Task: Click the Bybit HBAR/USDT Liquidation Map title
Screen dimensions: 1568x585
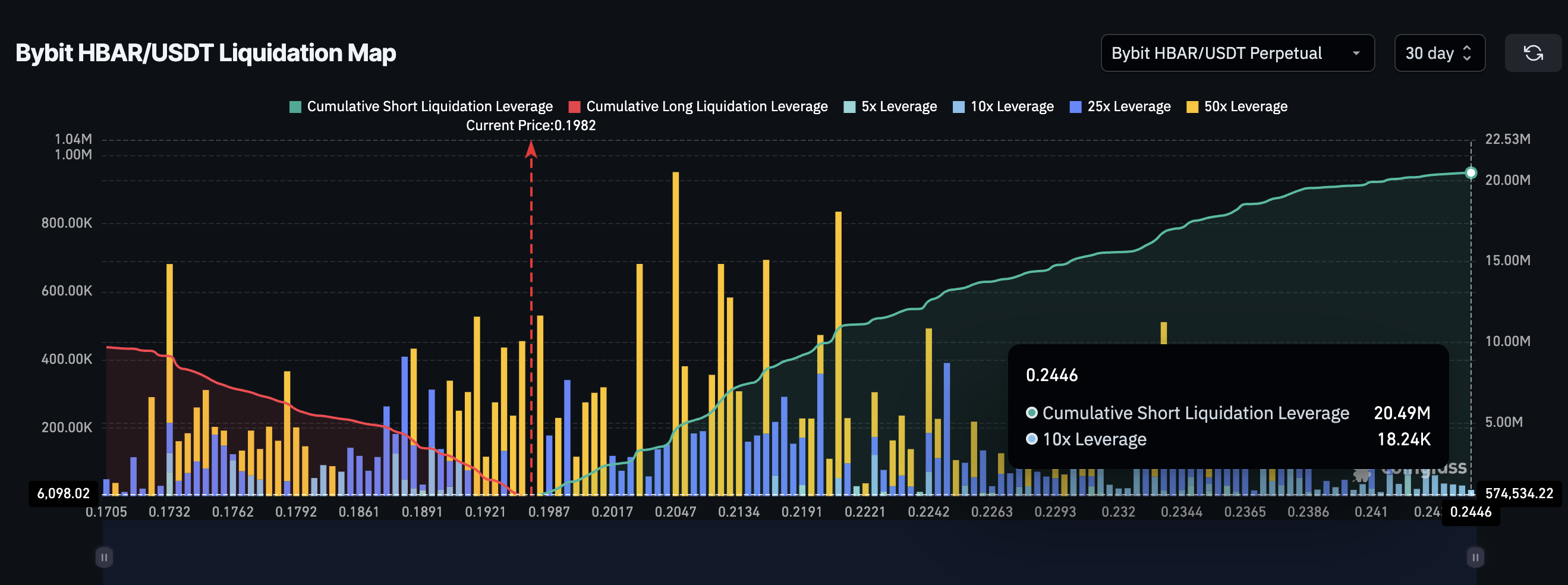Action: pos(206,53)
